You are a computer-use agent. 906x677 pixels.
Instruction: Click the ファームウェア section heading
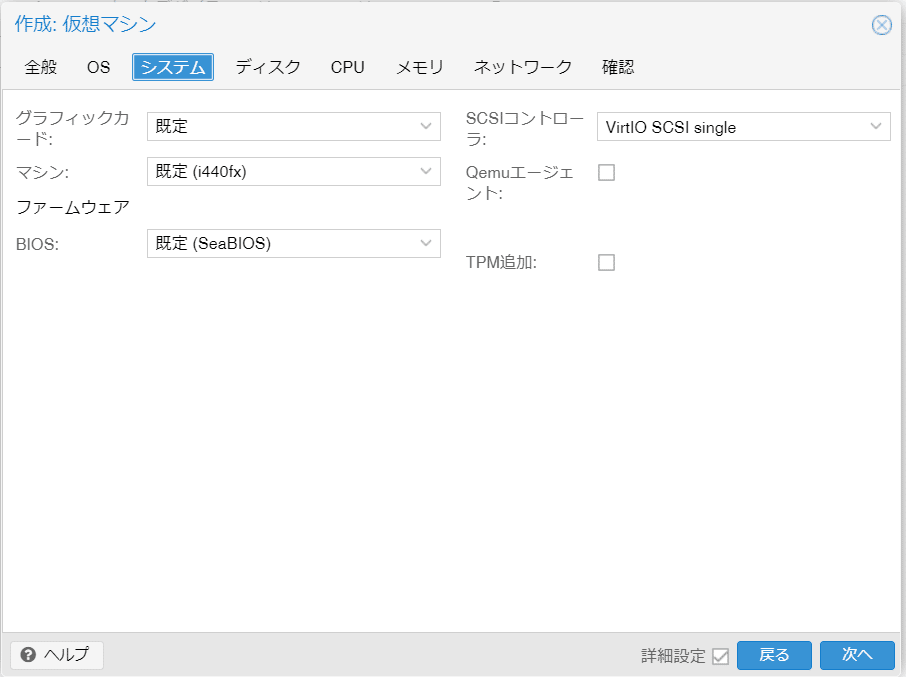click(x=73, y=207)
